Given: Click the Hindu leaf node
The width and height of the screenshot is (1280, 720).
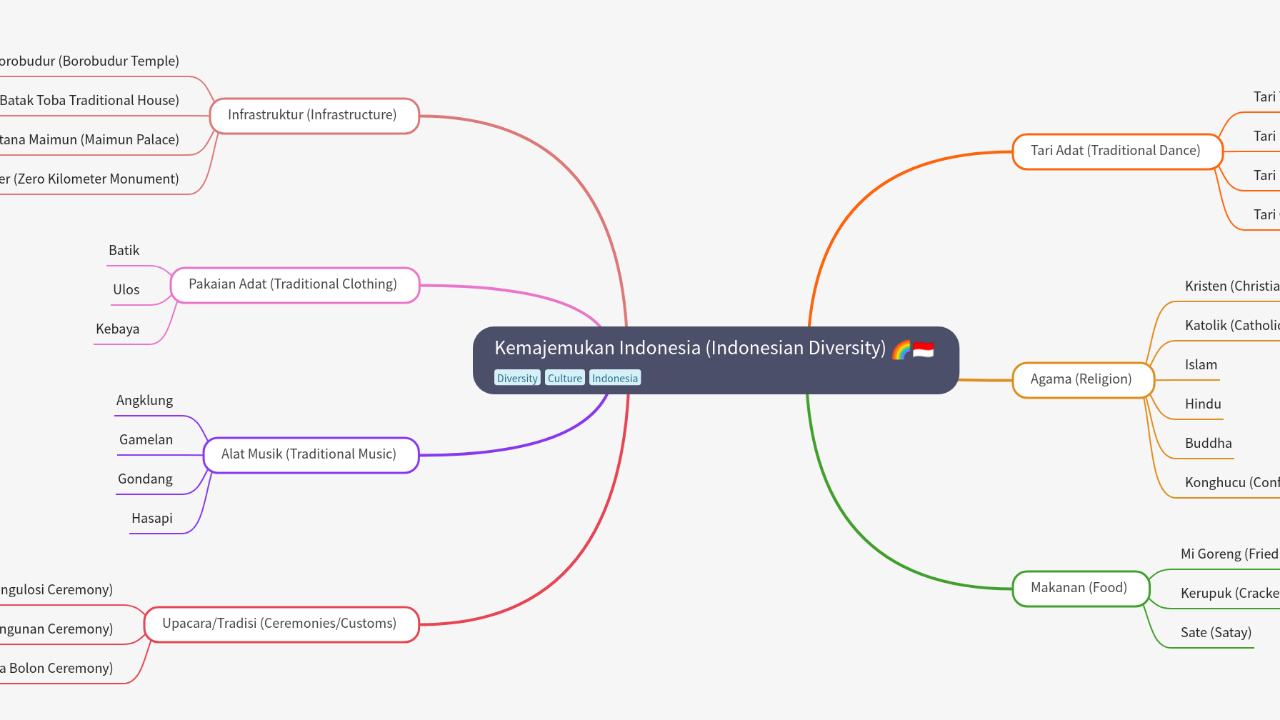Looking at the screenshot, I should (x=1203, y=404).
